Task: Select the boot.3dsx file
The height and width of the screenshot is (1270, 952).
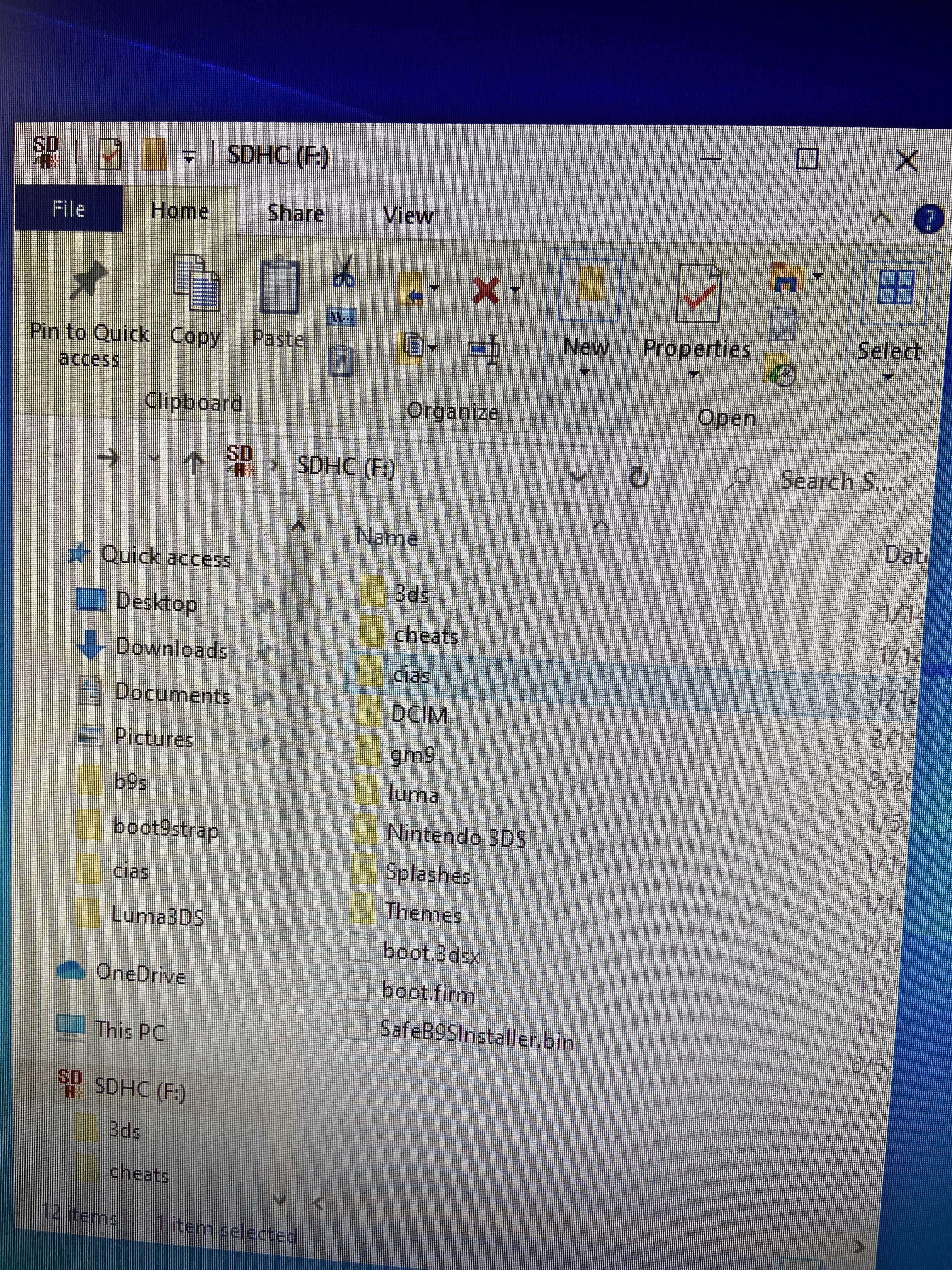Action: 431,954
